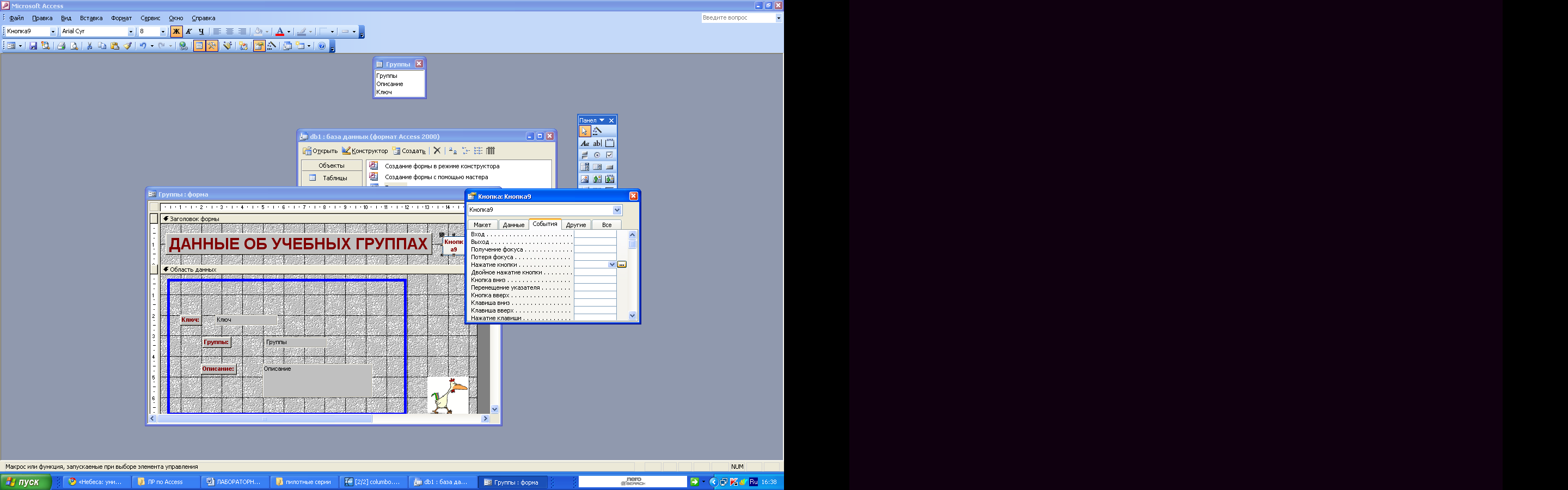1568x490 pixels.
Task: Save the form with the floppy disk icon
Action: click(x=33, y=46)
